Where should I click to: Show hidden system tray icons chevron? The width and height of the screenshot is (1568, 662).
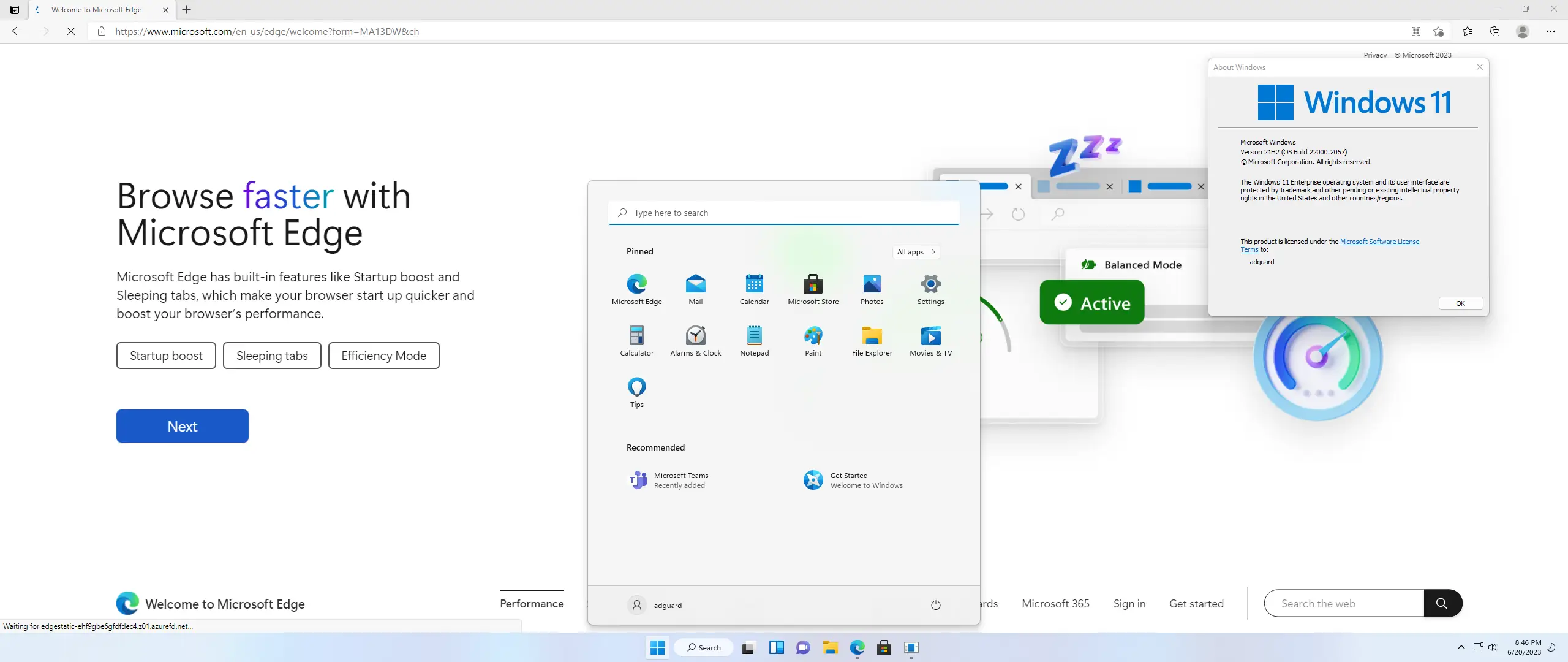1461,647
